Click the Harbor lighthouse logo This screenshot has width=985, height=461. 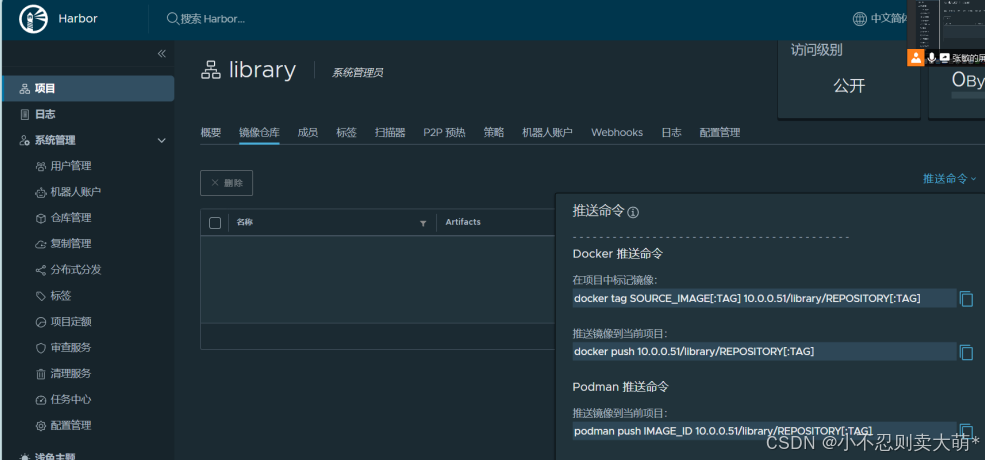pyautogui.click(x=33, y=19)
